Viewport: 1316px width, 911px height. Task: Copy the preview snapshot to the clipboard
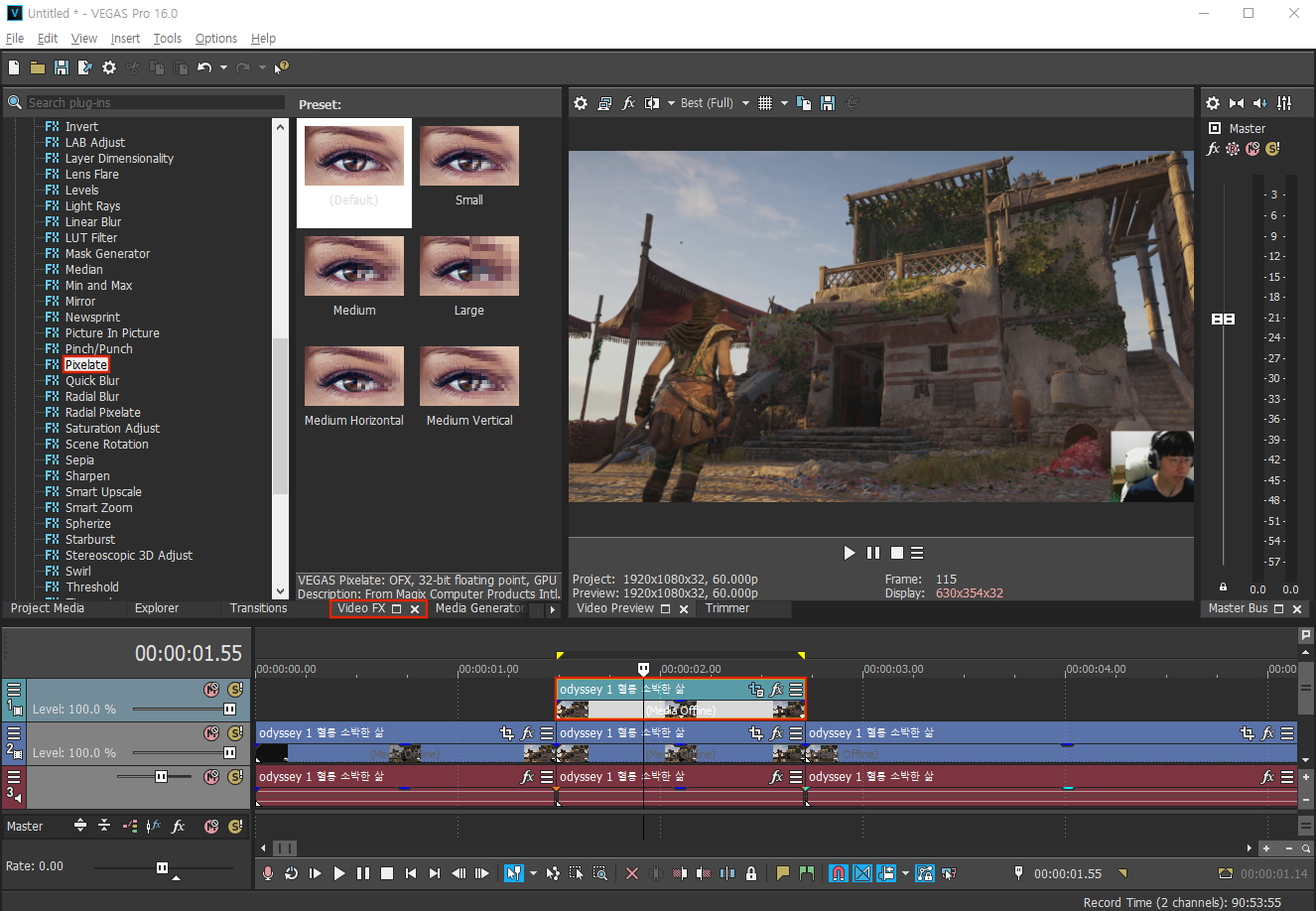(804, 103)
